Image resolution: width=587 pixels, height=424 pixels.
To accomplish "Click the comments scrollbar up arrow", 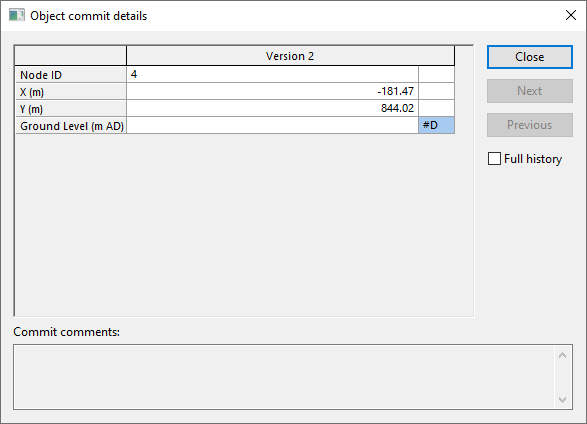I will point(562,355).
